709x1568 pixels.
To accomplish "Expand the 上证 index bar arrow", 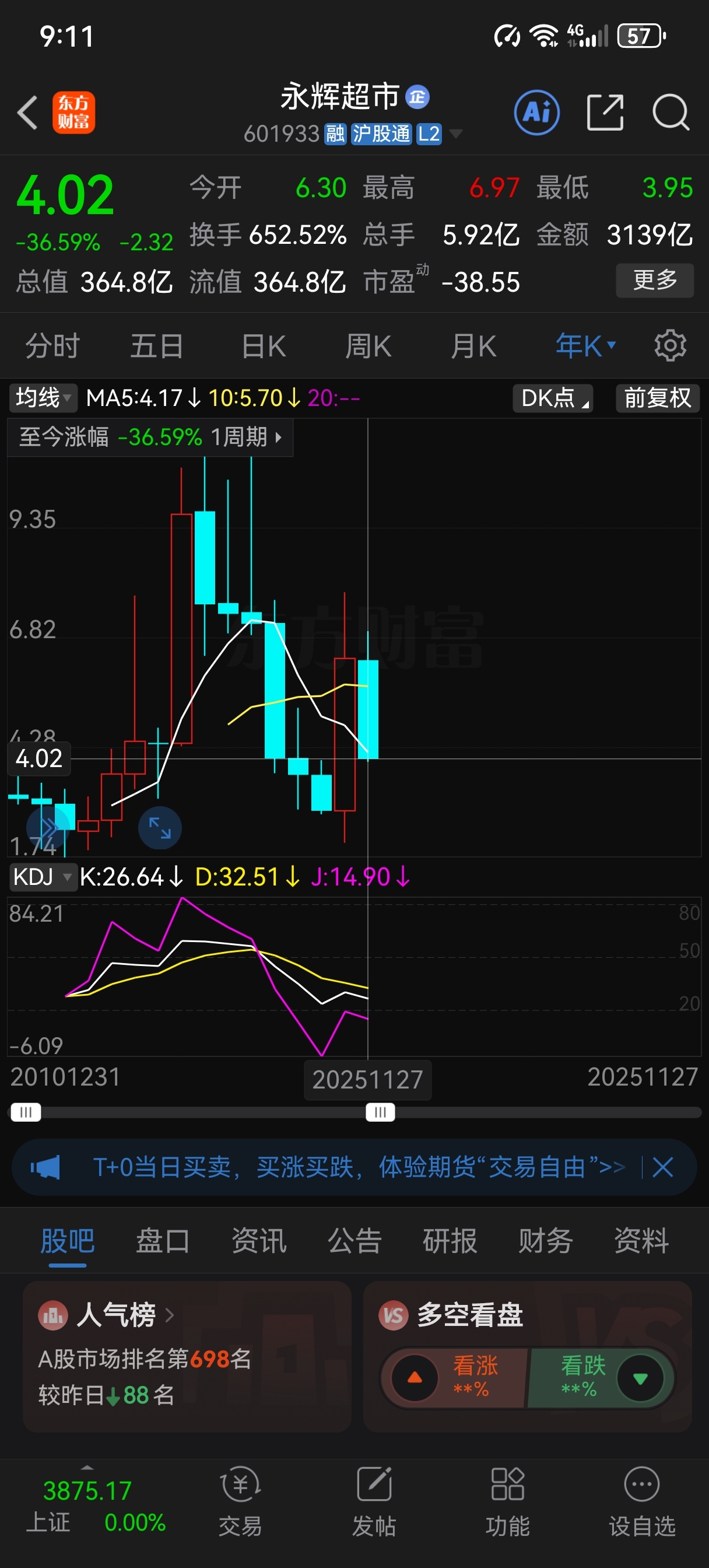I will point(87,1467).
